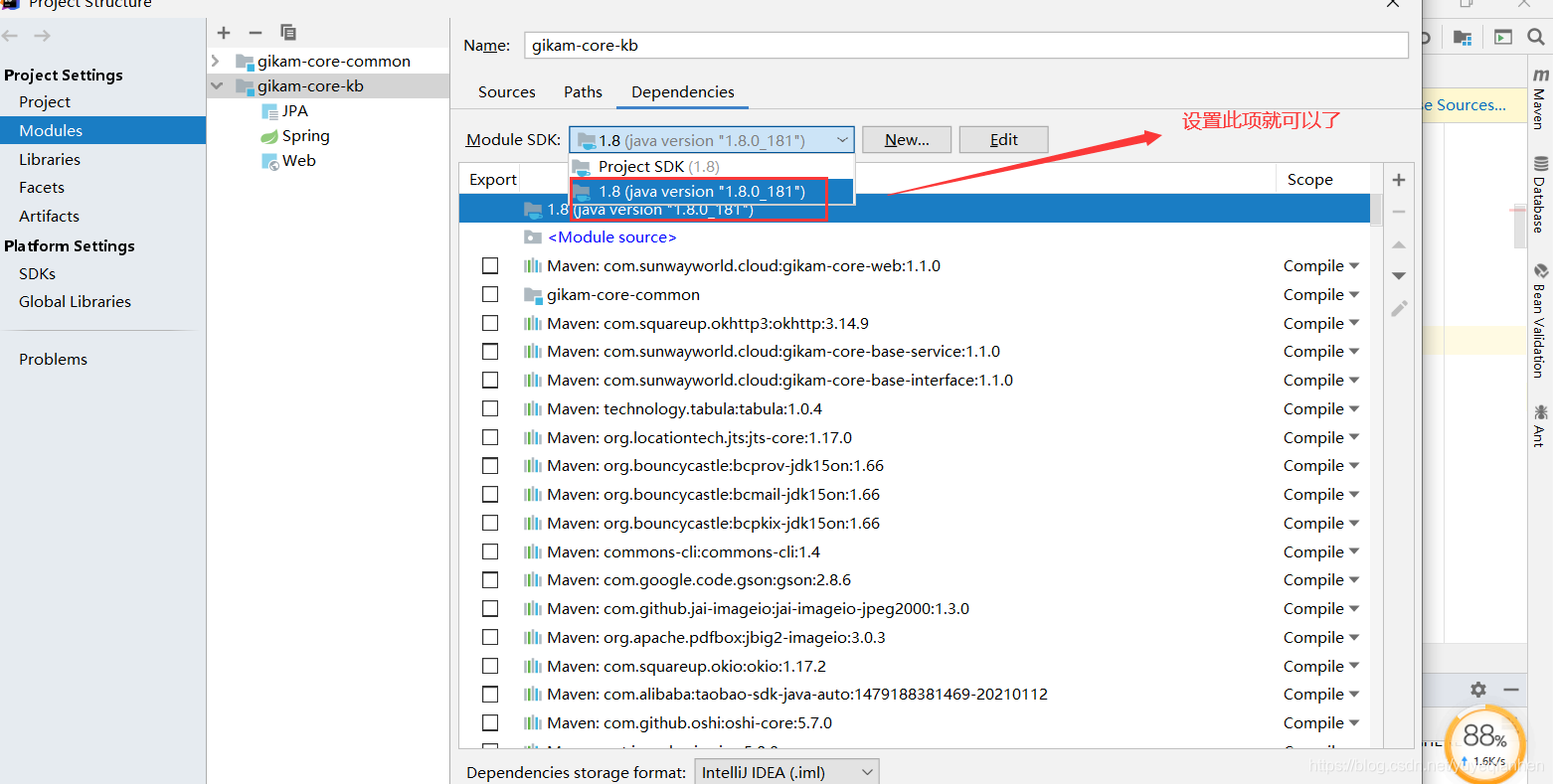Check the commons-cli:1.4 dependency checkbox
Image resolution: width=1553 pixels, height=784 pixels.
(489, 550)
